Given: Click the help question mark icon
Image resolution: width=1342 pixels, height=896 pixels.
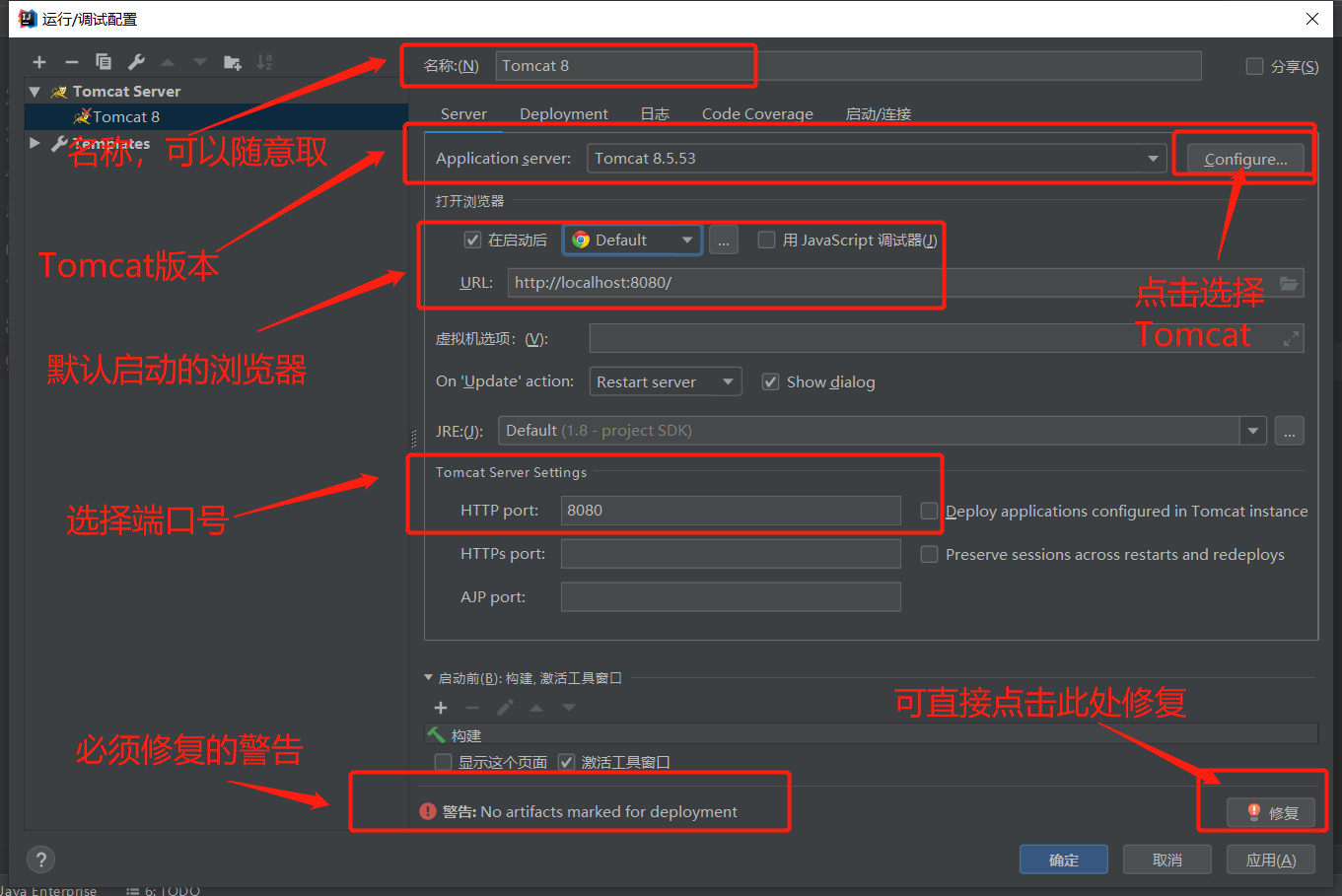Looking at the screenshot, I should [40, 860].
